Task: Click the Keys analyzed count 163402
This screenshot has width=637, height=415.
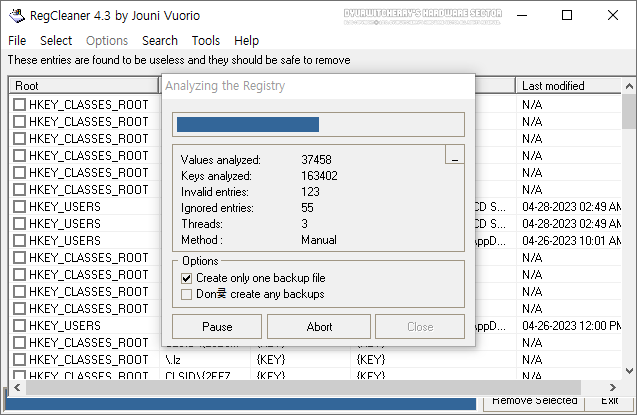Action: pos(319,176)
